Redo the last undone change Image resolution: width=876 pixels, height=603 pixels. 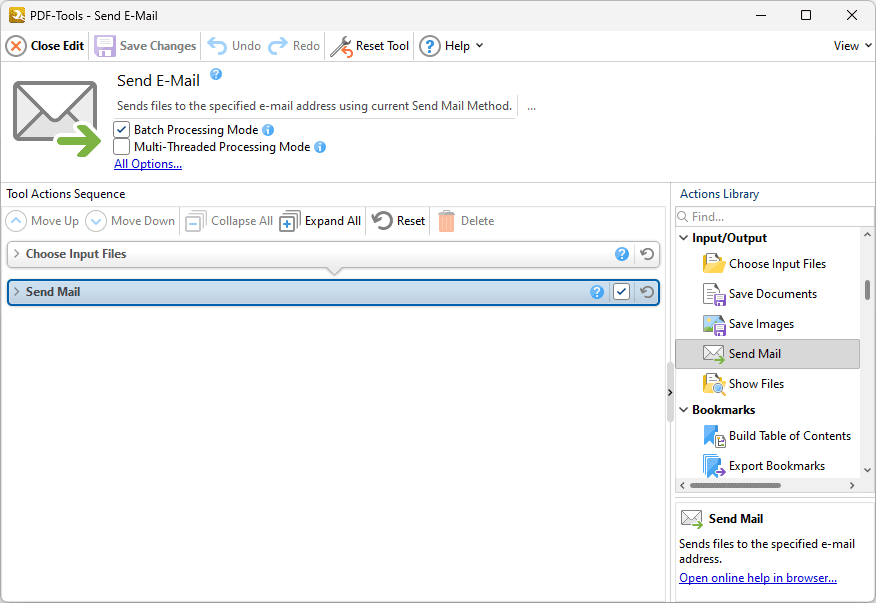[x=294, y=46]
